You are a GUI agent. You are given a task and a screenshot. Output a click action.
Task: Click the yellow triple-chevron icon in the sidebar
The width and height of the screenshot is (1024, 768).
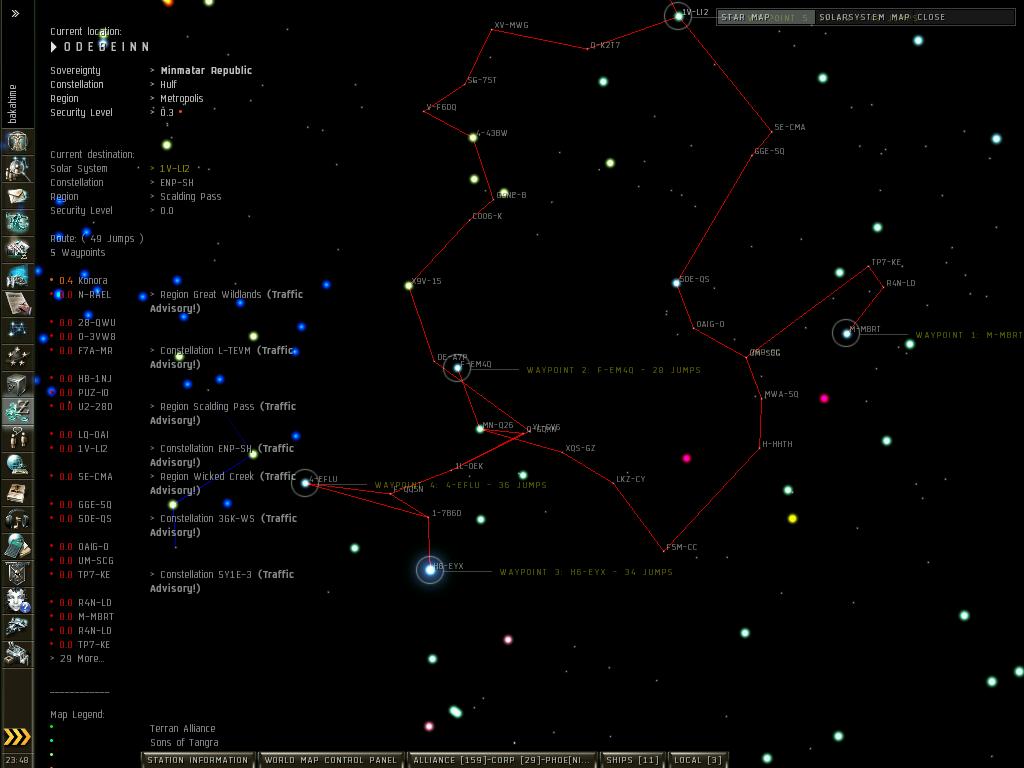pyautogui.click(x=17, y=737)
